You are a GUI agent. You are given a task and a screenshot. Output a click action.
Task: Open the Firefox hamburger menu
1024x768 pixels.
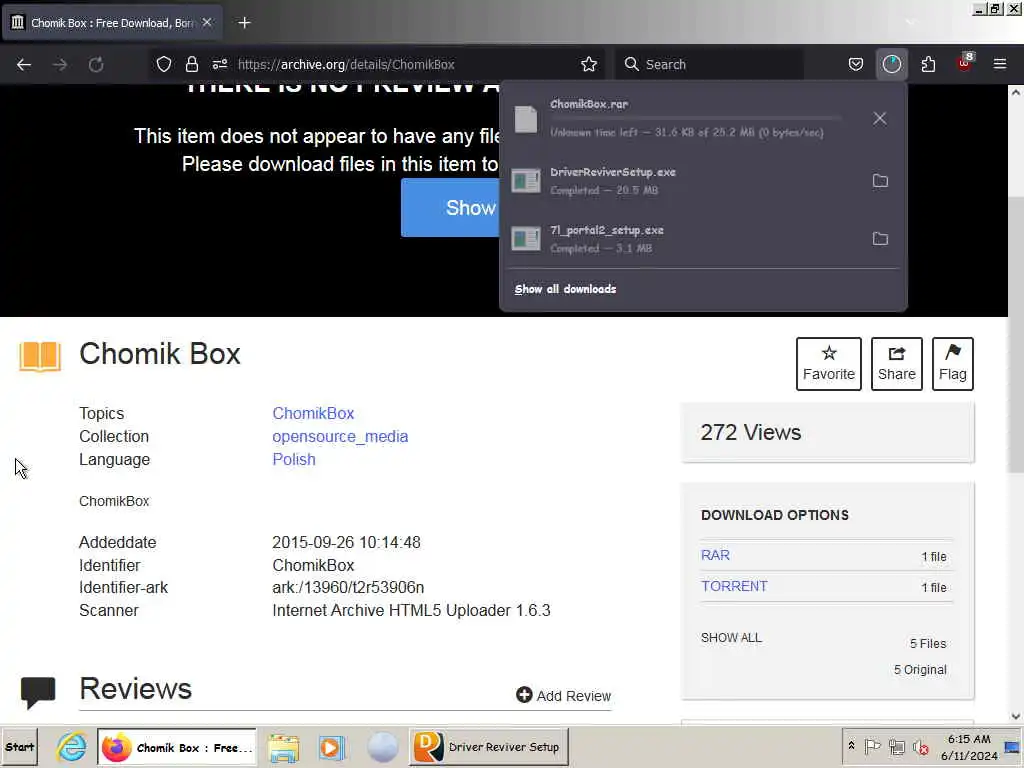tap(1000, 64)
